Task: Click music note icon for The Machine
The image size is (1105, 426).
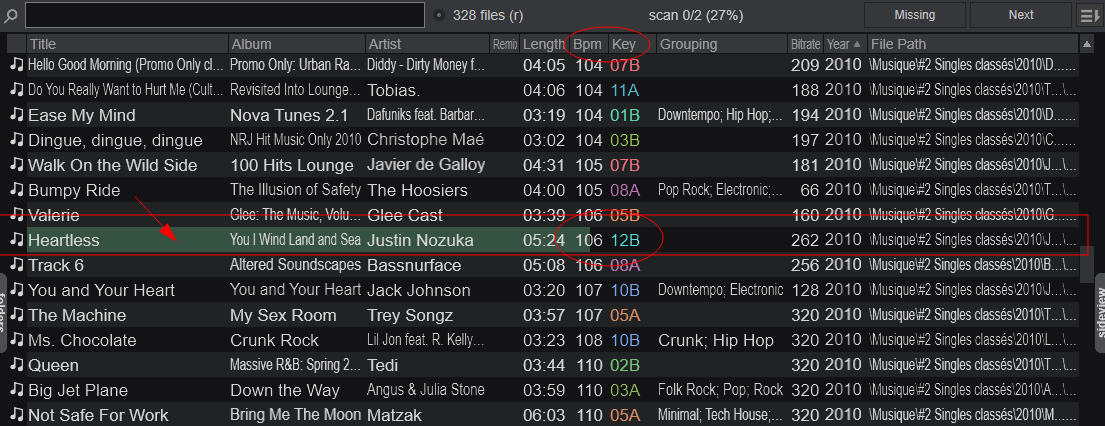Action: click(x=17, y=315)
